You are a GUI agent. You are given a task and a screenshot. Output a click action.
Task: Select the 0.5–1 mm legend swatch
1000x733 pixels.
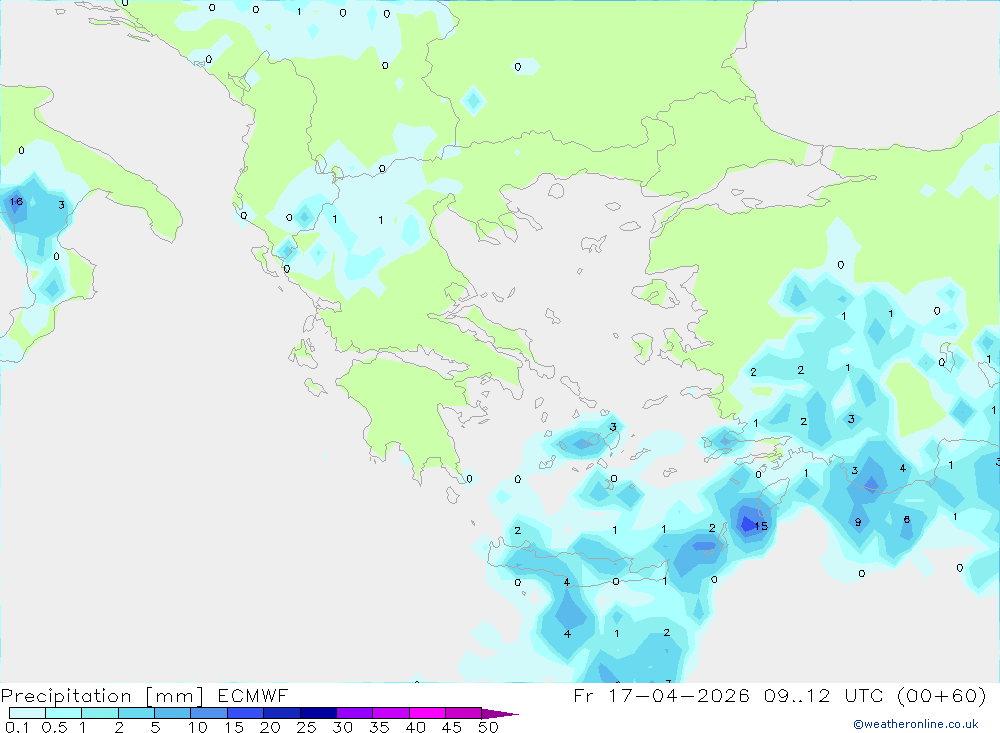point(63,713)
